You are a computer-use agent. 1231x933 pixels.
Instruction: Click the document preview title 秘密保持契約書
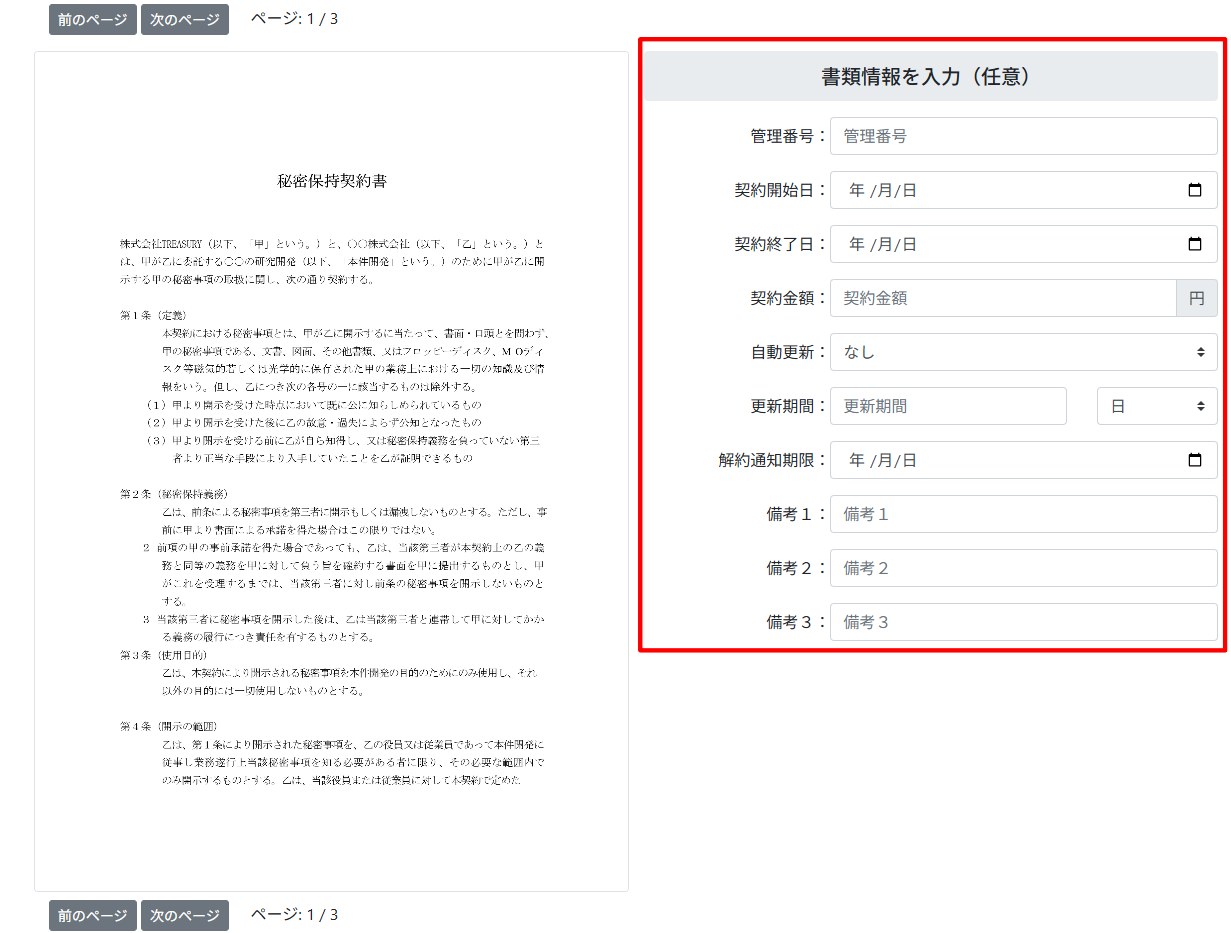(332, 181)
